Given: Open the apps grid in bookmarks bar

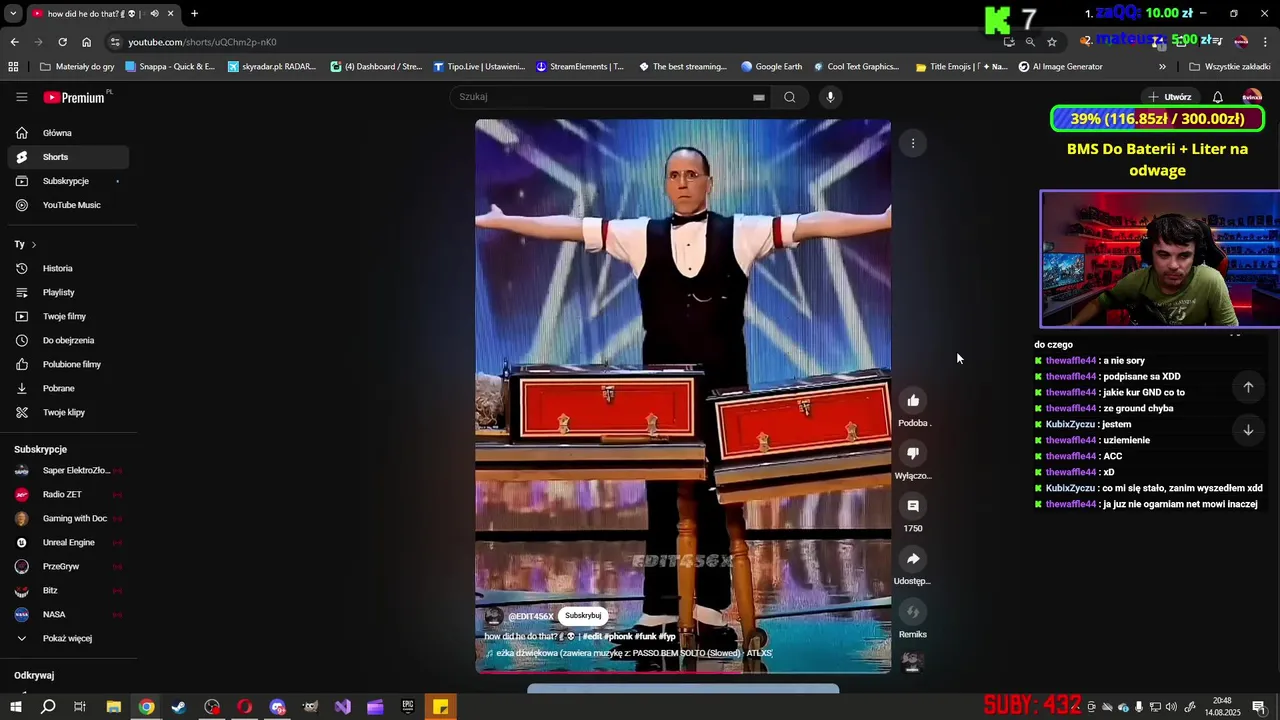Looking at the screenshot, I should coord(13,67).
